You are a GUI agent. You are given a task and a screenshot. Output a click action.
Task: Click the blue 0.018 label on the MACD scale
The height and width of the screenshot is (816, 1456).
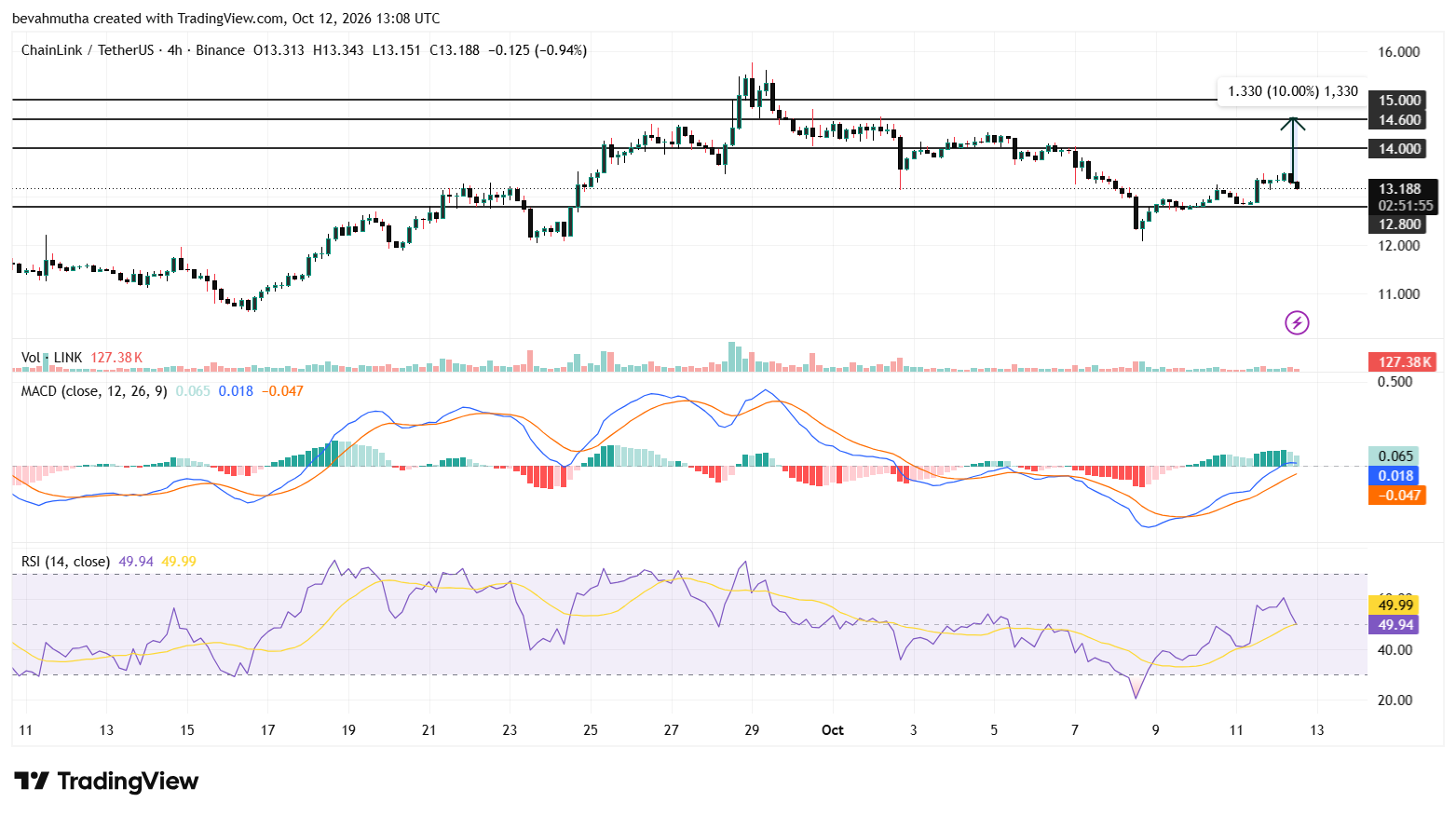click(x=1394, y=476)
